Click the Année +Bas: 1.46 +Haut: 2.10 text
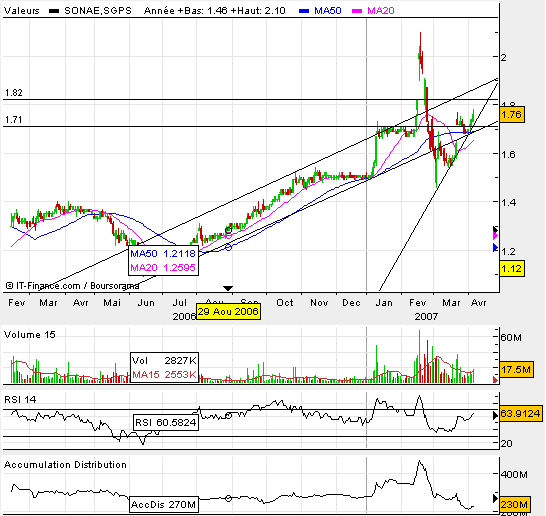546x516 pixels. coord(214,11)
